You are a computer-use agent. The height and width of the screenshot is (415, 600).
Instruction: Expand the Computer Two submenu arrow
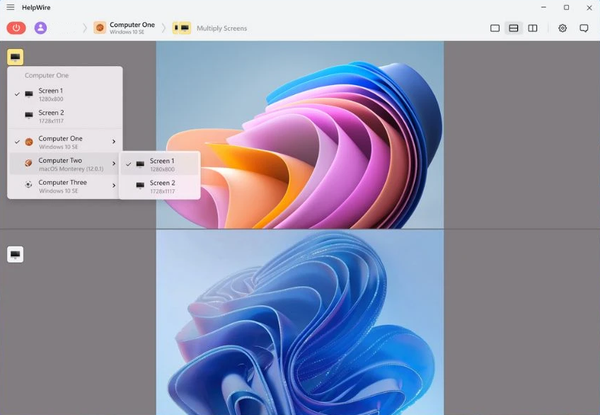coord(114,164)
